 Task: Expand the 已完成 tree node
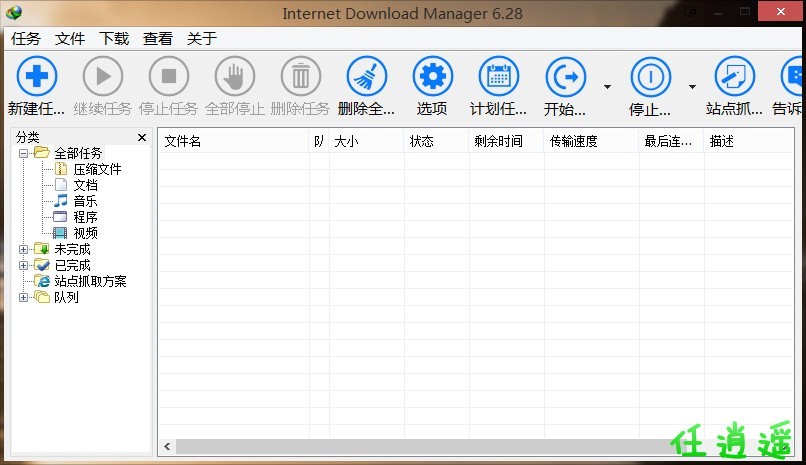pyautogui.click(x=23, y=265)
